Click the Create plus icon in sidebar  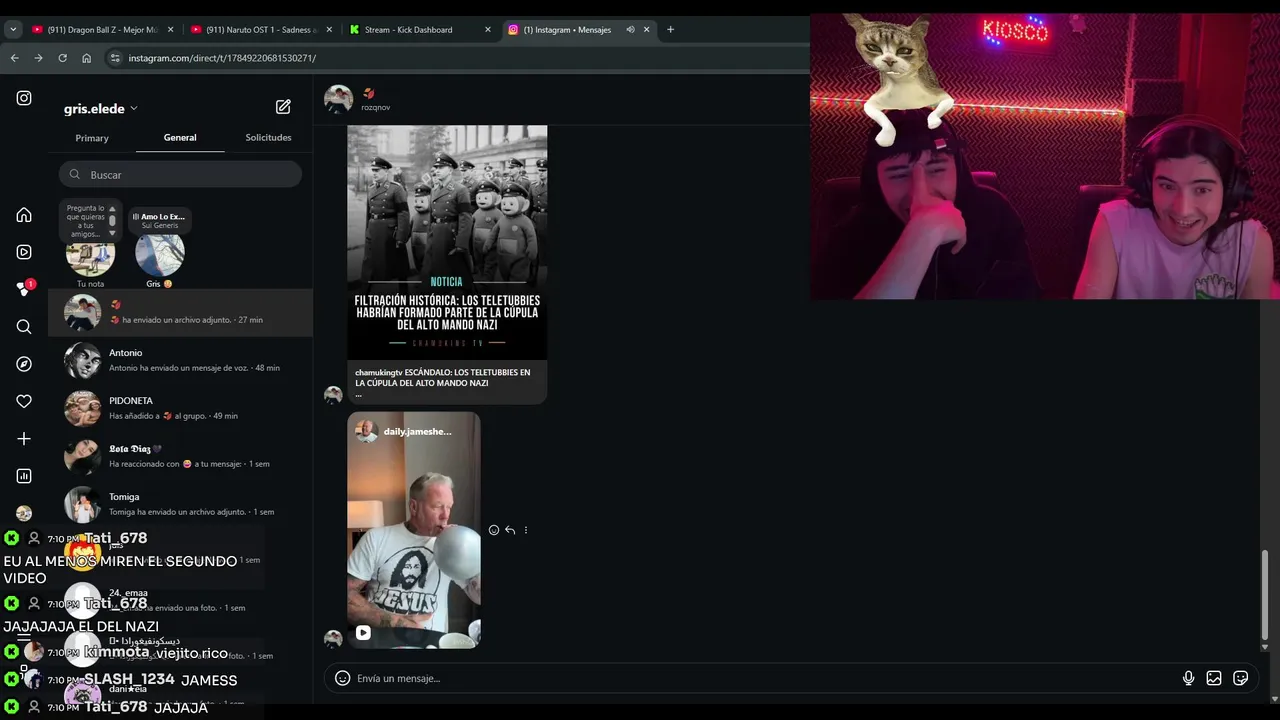click(x=24, y=439)
